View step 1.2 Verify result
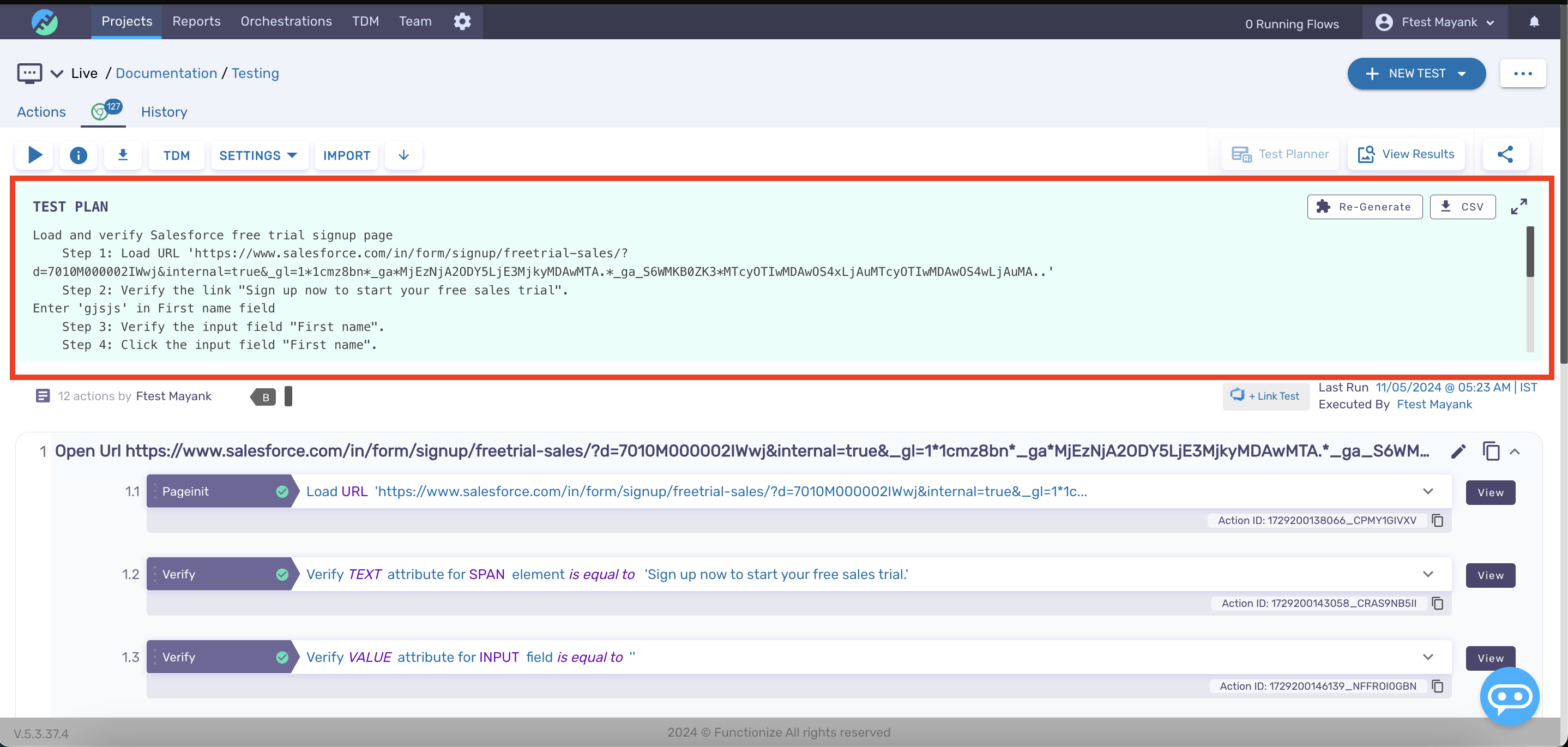The height and width of the screenshot is (747, 1568). (x=1490, y=575)
